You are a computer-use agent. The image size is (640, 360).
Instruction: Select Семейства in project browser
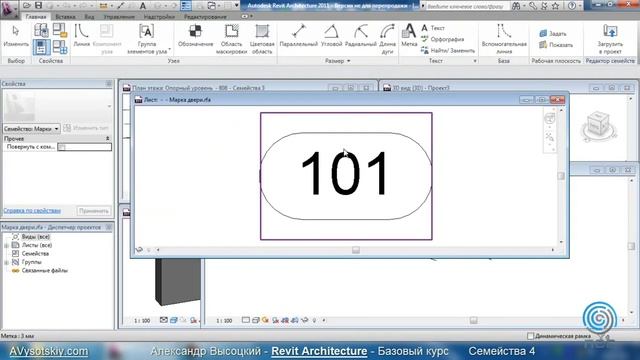point(35,253)
